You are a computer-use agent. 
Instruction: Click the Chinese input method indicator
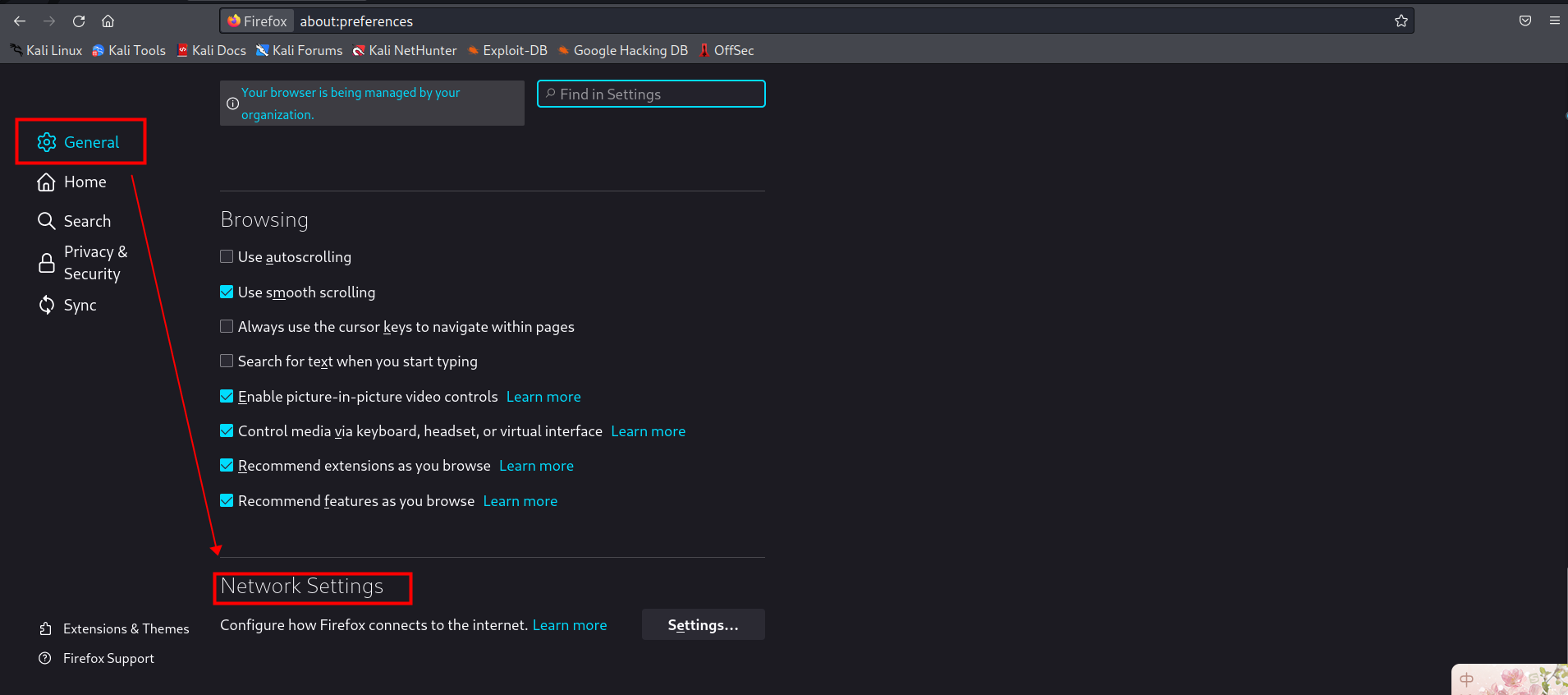pyautogui.click(x=1466, y=679)
